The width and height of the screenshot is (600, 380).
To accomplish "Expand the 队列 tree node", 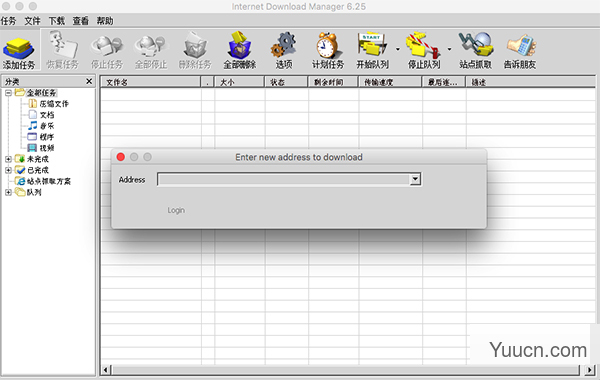I will [x=8, y=192].
